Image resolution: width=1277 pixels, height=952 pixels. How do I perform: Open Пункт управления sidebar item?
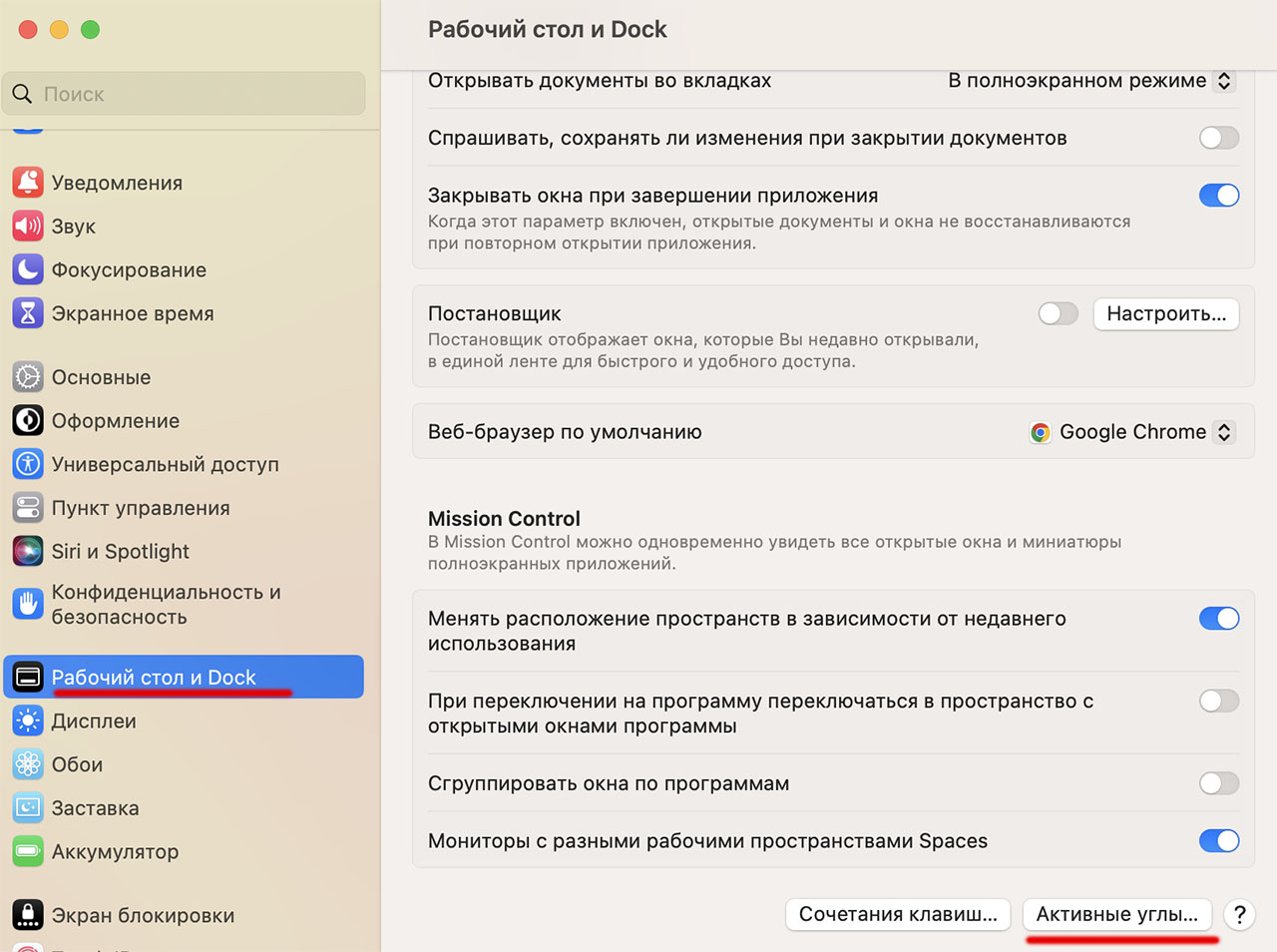(141, 508)
